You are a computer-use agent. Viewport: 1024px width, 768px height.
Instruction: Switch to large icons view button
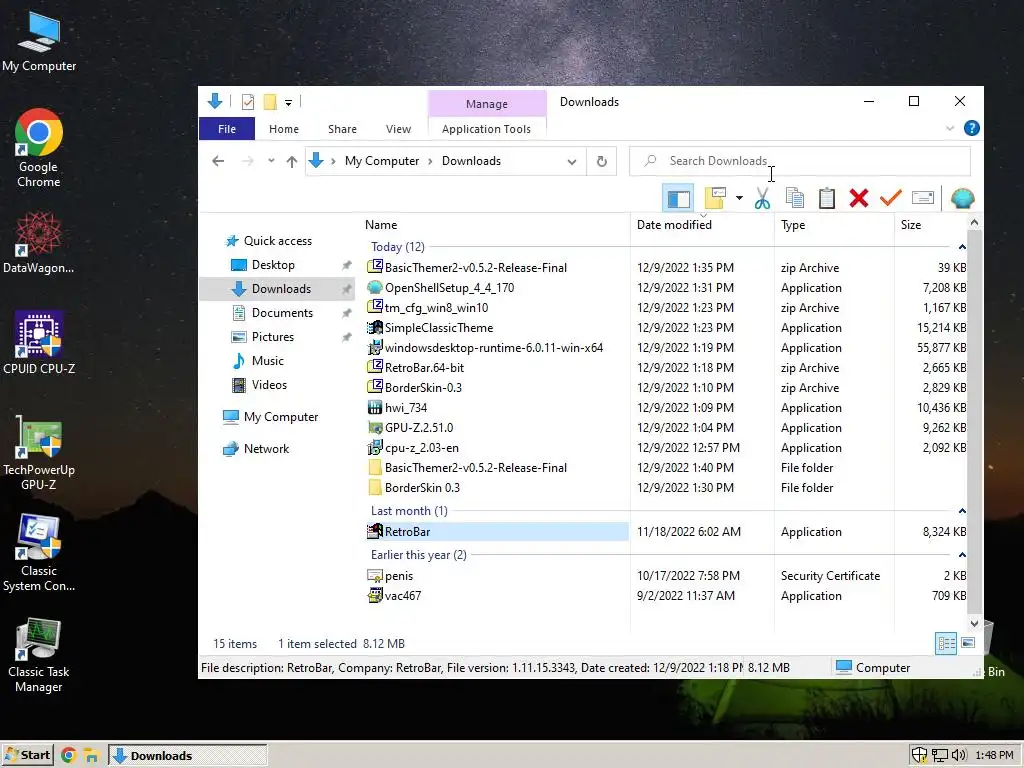[968, 643]
